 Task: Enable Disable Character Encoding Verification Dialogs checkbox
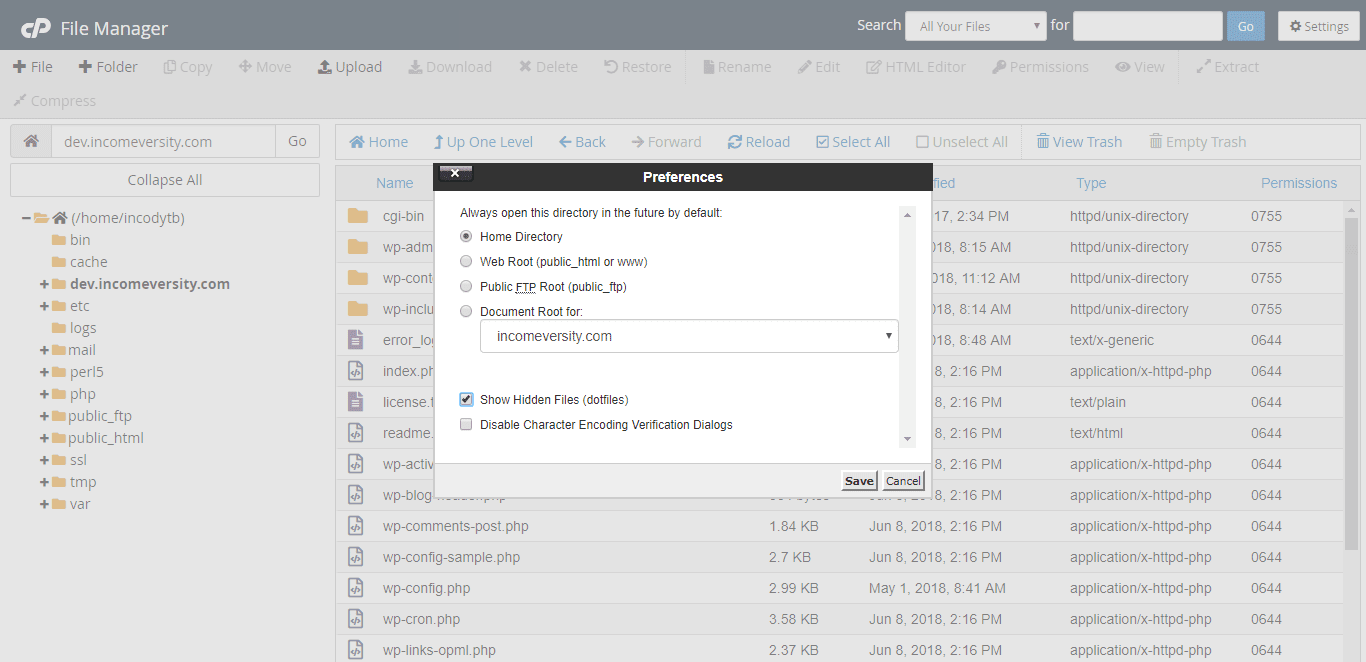466,424
